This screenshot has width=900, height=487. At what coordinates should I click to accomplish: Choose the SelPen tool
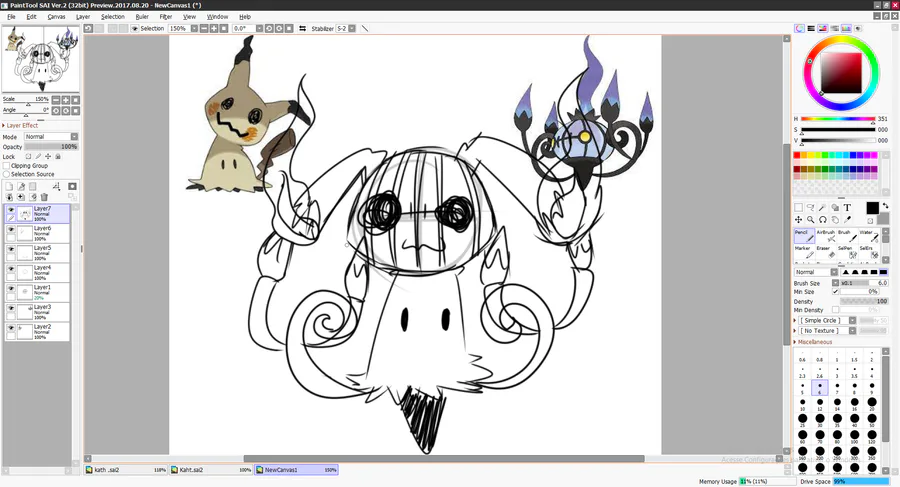pos(847,252)
